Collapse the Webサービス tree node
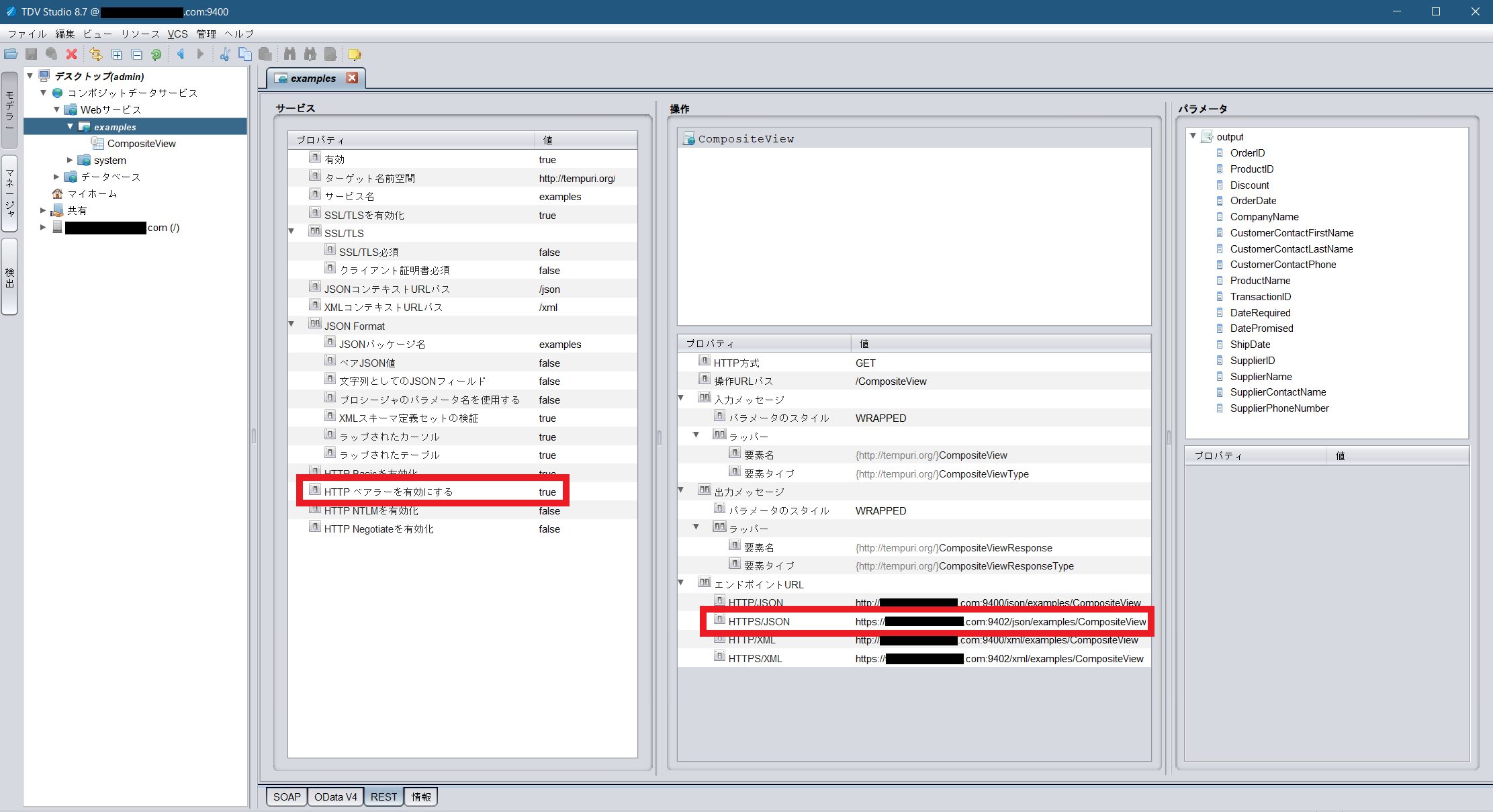This screenshot has width=1493, height=812. (x=57, y=109)
